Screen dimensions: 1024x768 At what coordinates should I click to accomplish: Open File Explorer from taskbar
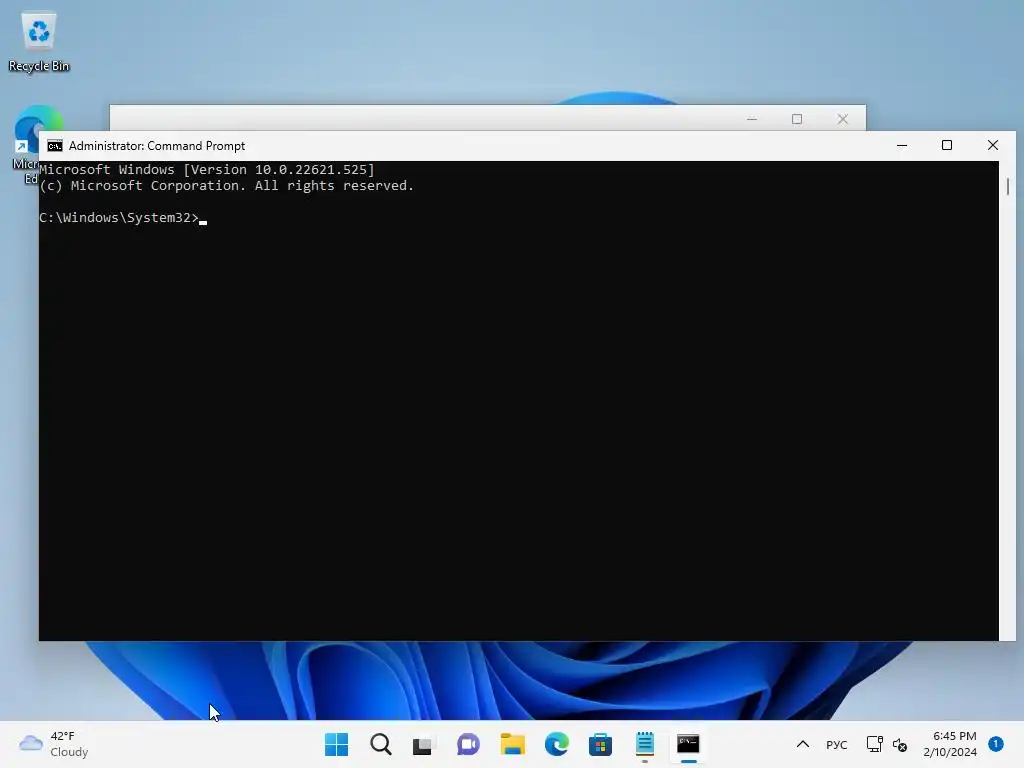pyautogui.click(x=513, y=744)
